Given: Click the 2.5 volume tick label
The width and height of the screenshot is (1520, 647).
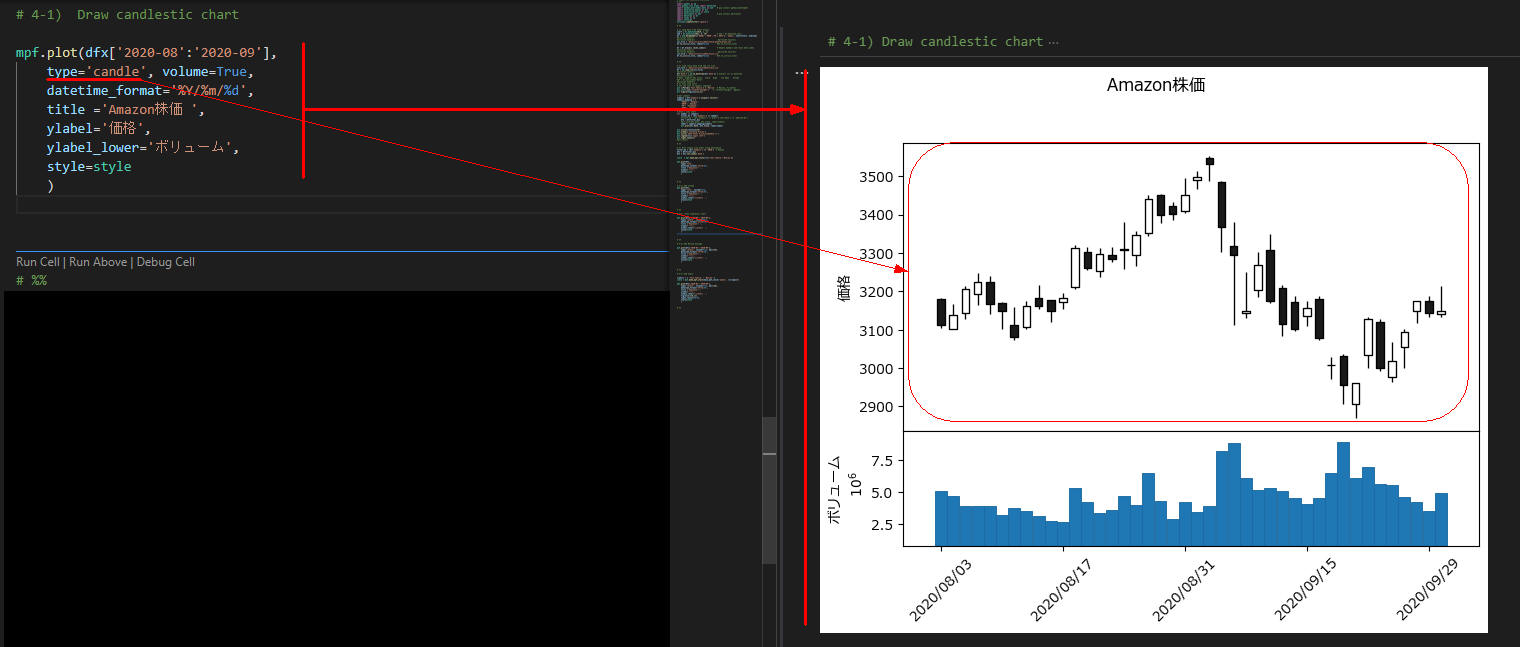Looking at the screenshot, I should click(882, 524).
